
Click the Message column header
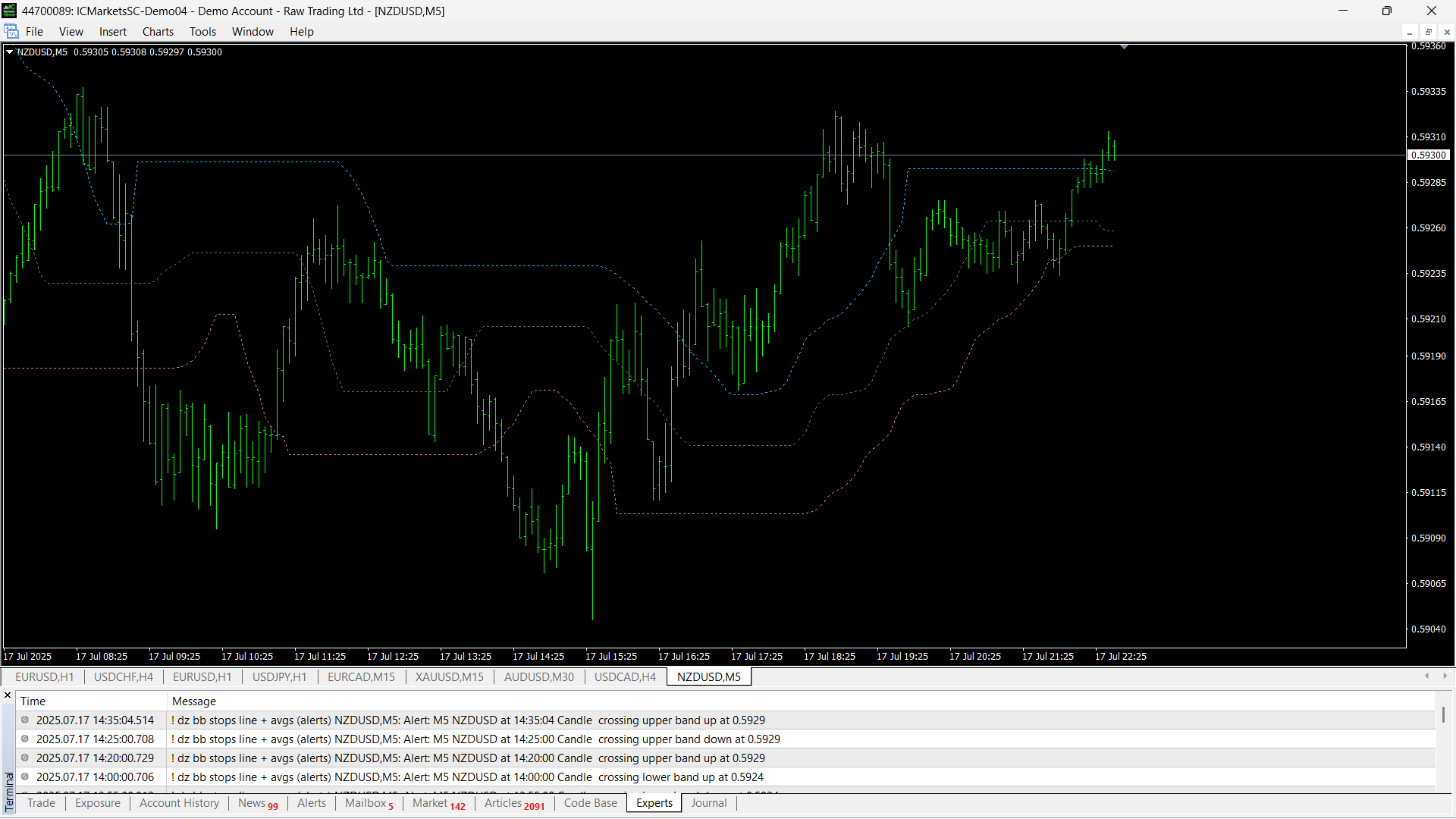tap(194, 701)
